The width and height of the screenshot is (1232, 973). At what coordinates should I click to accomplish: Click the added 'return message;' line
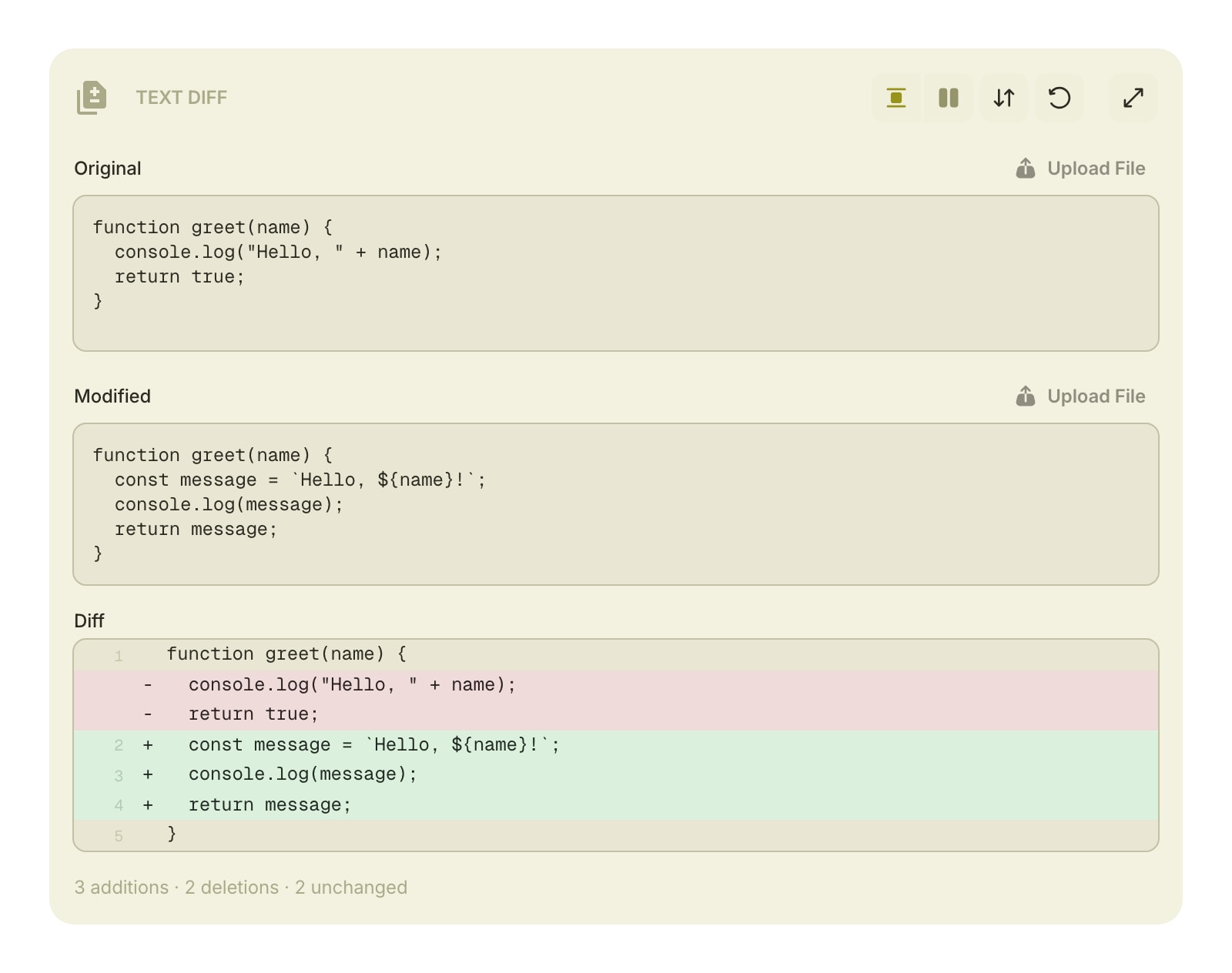(269, 805)
